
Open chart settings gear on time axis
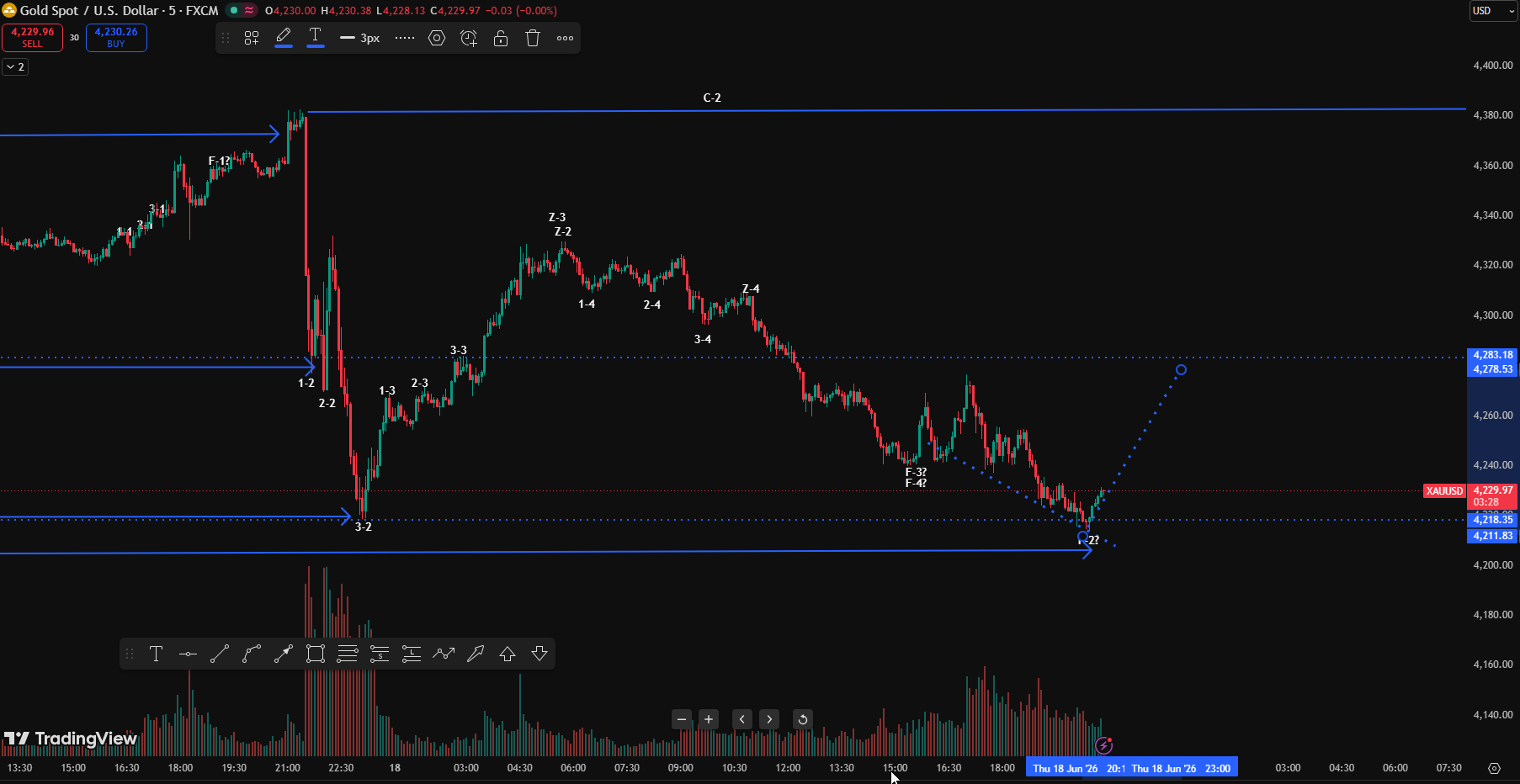pyautogui.click(x=1494, y=768)
